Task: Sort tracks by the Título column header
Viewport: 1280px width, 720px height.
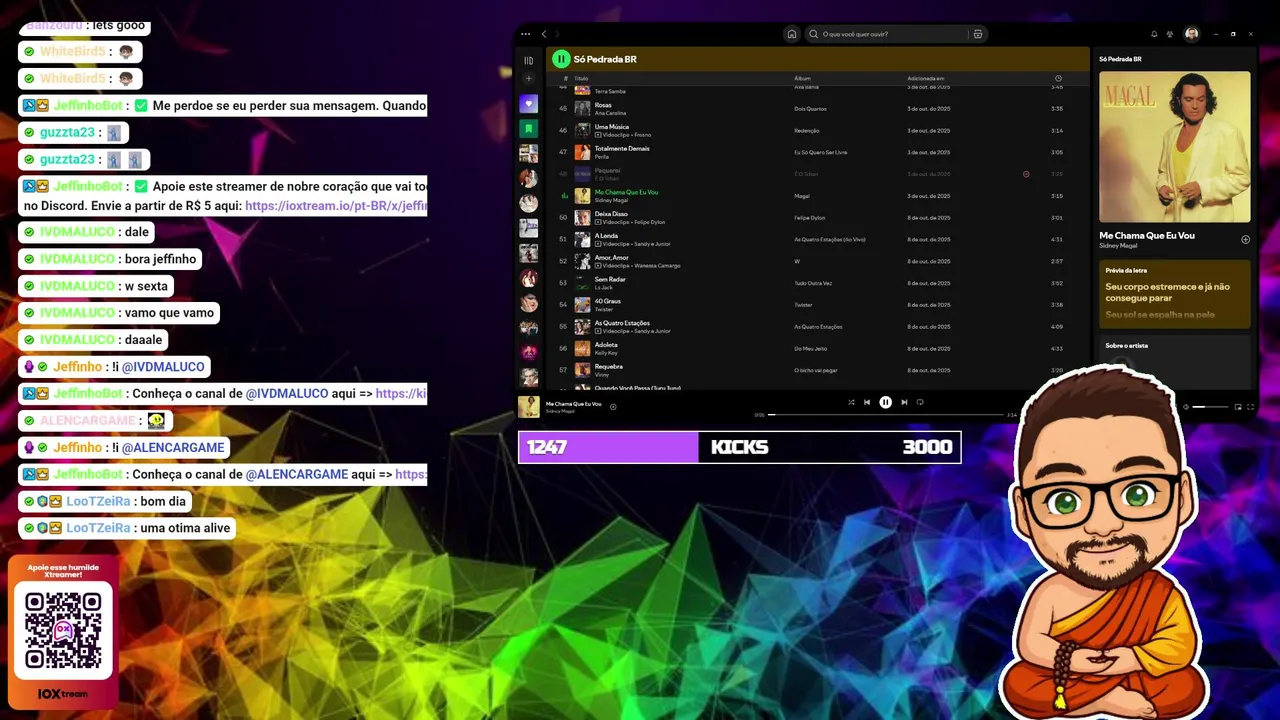Action: pyautogui.click(x=581, y=78)
